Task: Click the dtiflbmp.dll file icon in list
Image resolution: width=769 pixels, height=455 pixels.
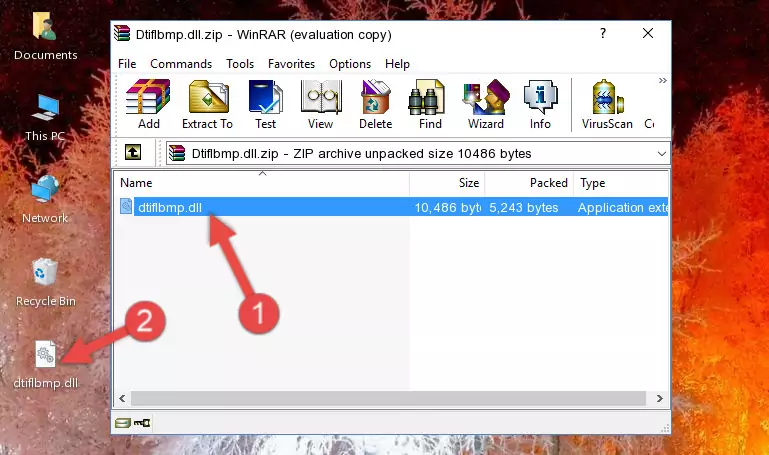Action: tap(126, 206)
